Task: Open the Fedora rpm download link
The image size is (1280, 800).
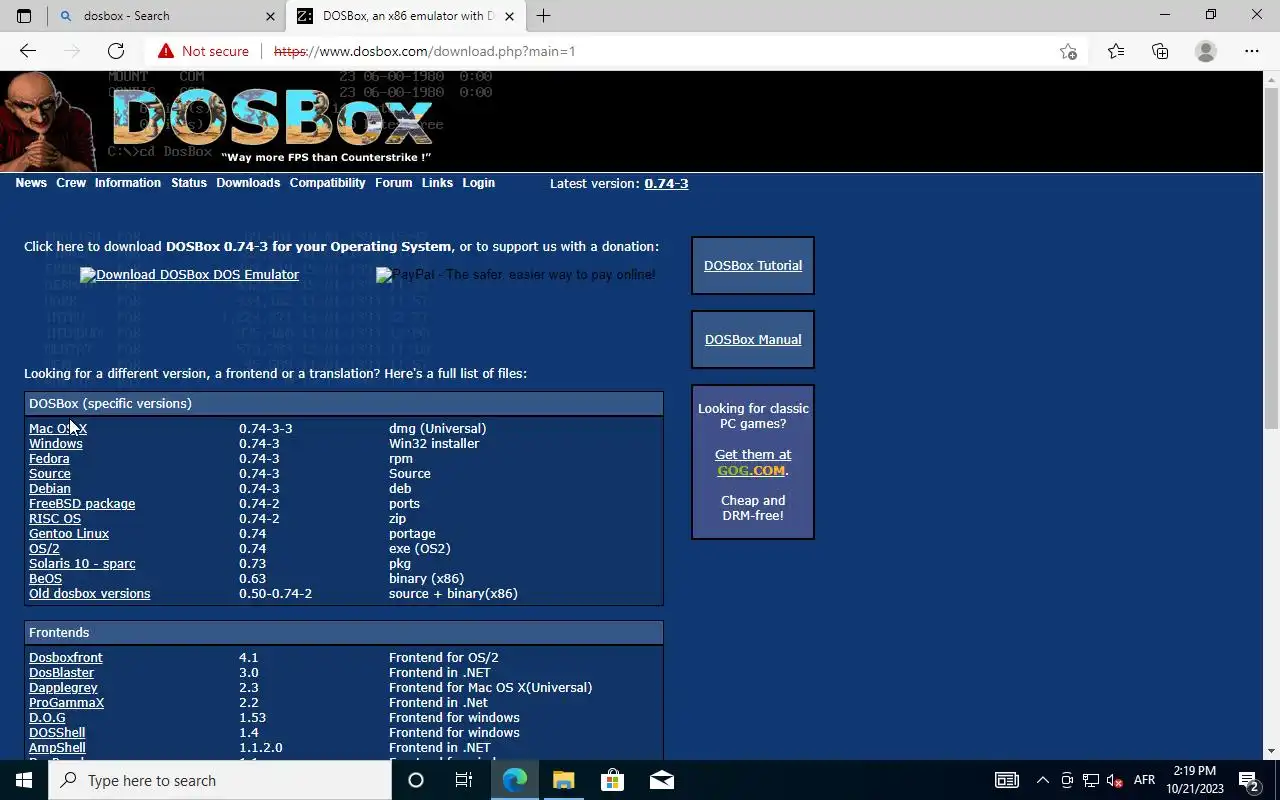Action: [49, 459]
